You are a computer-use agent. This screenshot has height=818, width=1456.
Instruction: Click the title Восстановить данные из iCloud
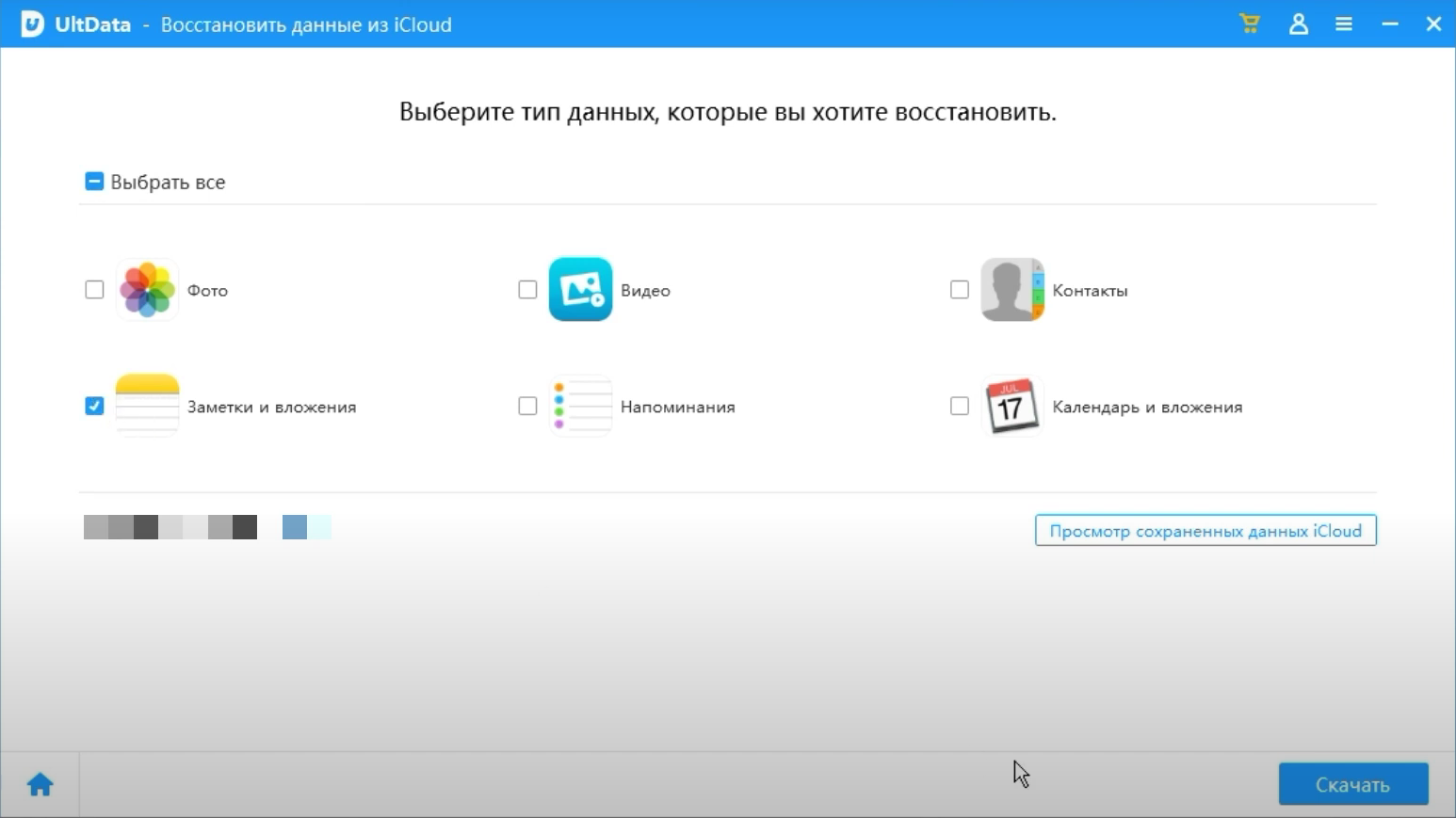point(306,24)
